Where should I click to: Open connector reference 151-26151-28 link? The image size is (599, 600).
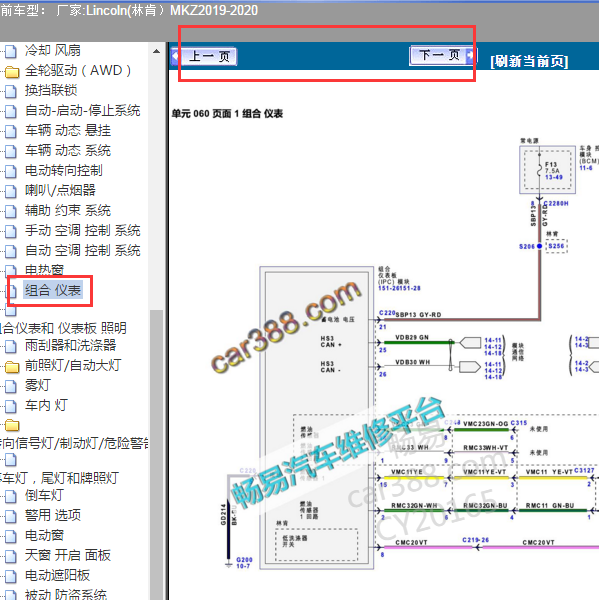(399, 288)
